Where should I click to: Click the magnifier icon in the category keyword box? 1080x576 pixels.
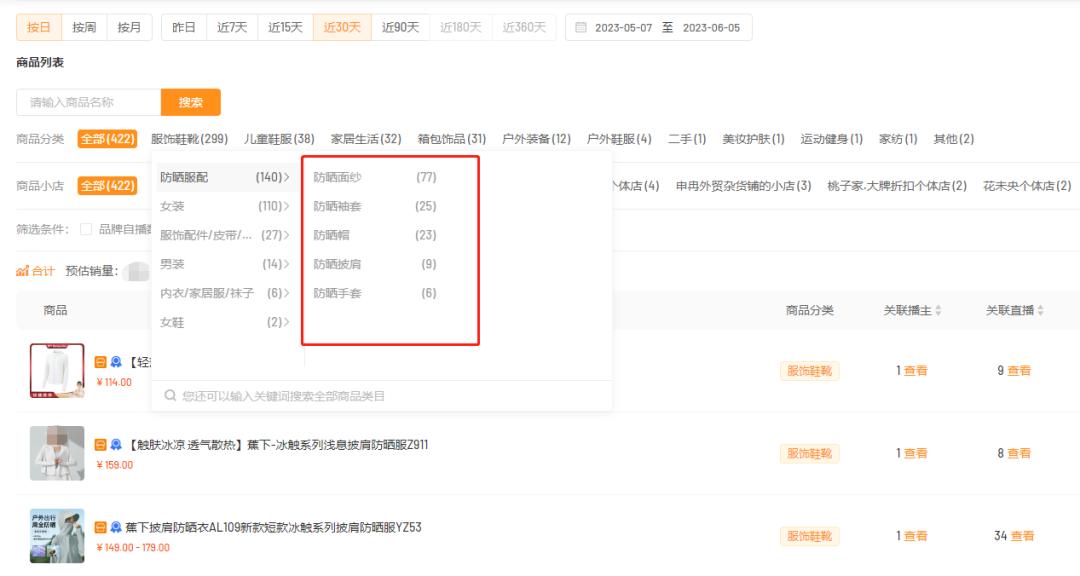coord(170,394)
